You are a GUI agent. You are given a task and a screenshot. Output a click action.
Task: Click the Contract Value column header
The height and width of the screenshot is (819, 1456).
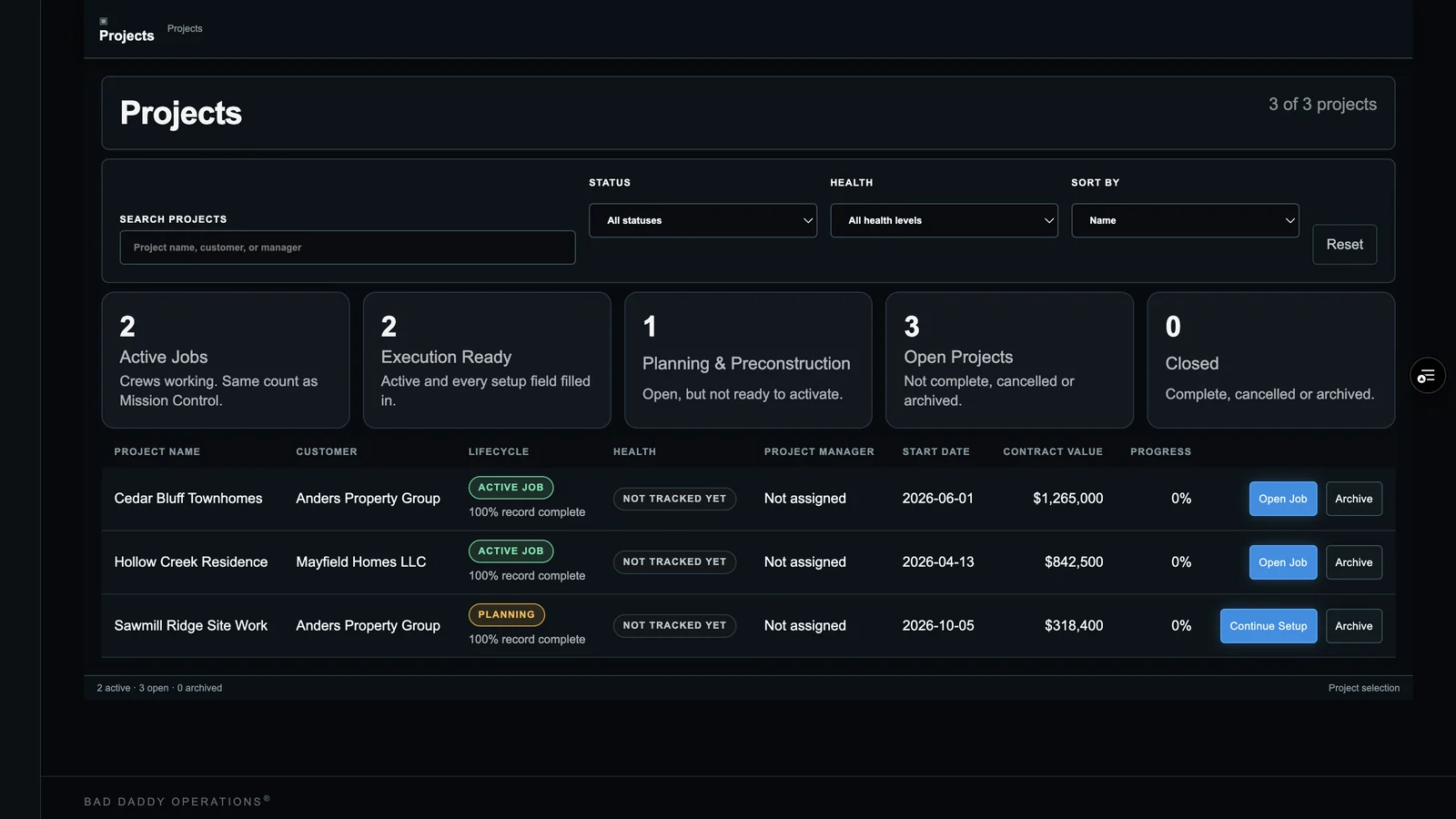1053,451
